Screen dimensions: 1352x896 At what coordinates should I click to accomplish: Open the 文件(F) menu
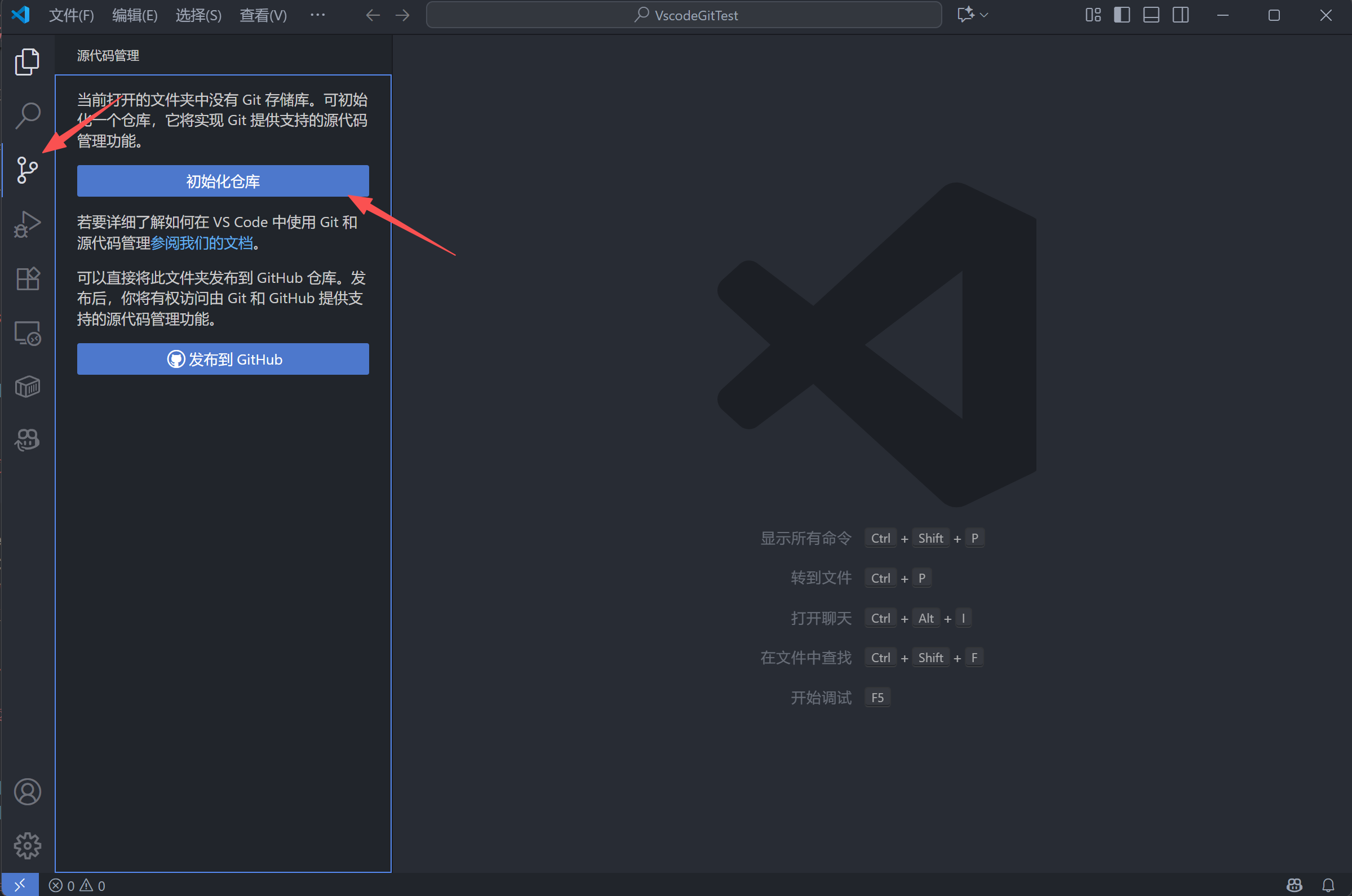pos(71,15)
